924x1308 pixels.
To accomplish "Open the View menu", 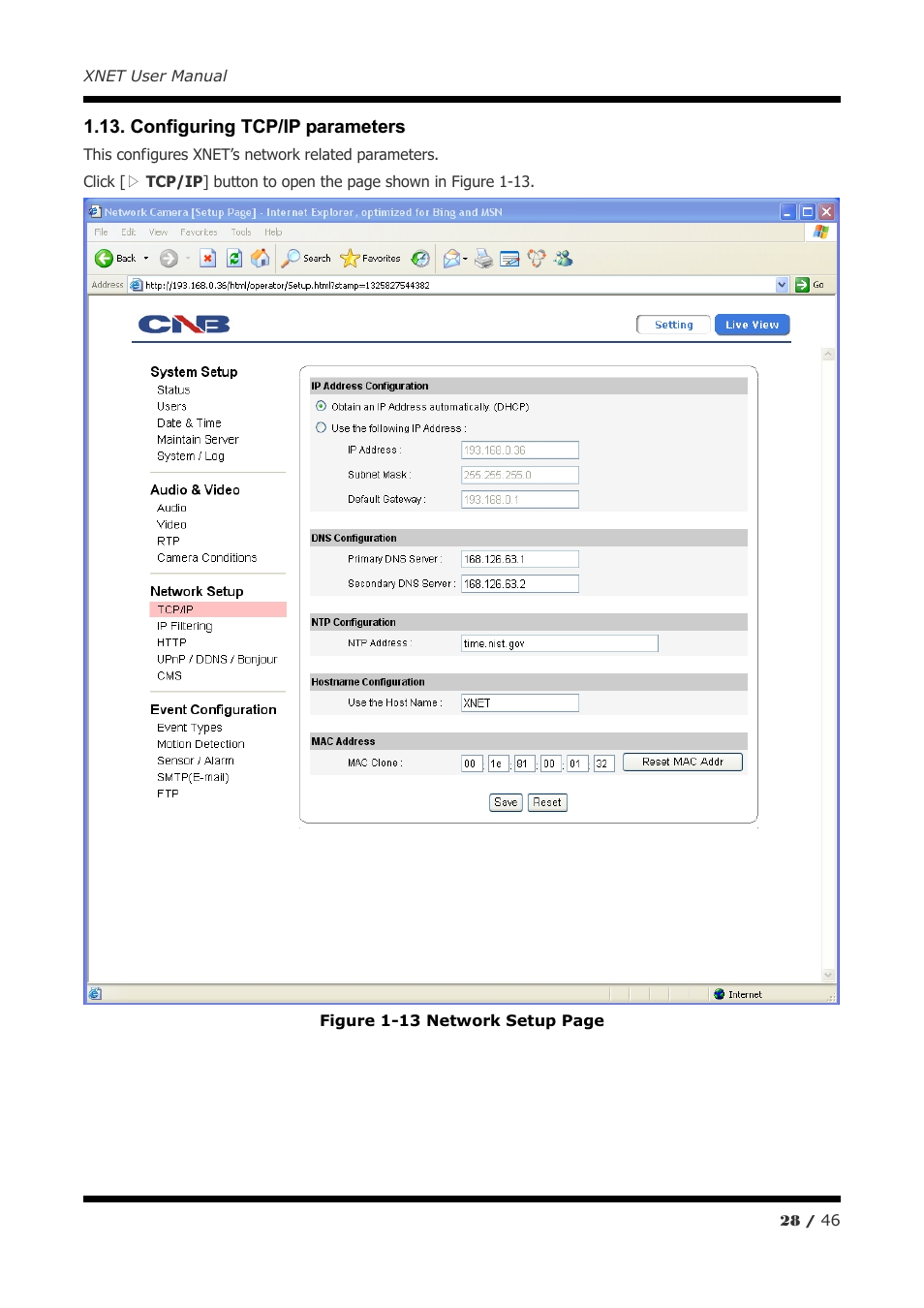I will pyautogui.click(x=158, y=233).
